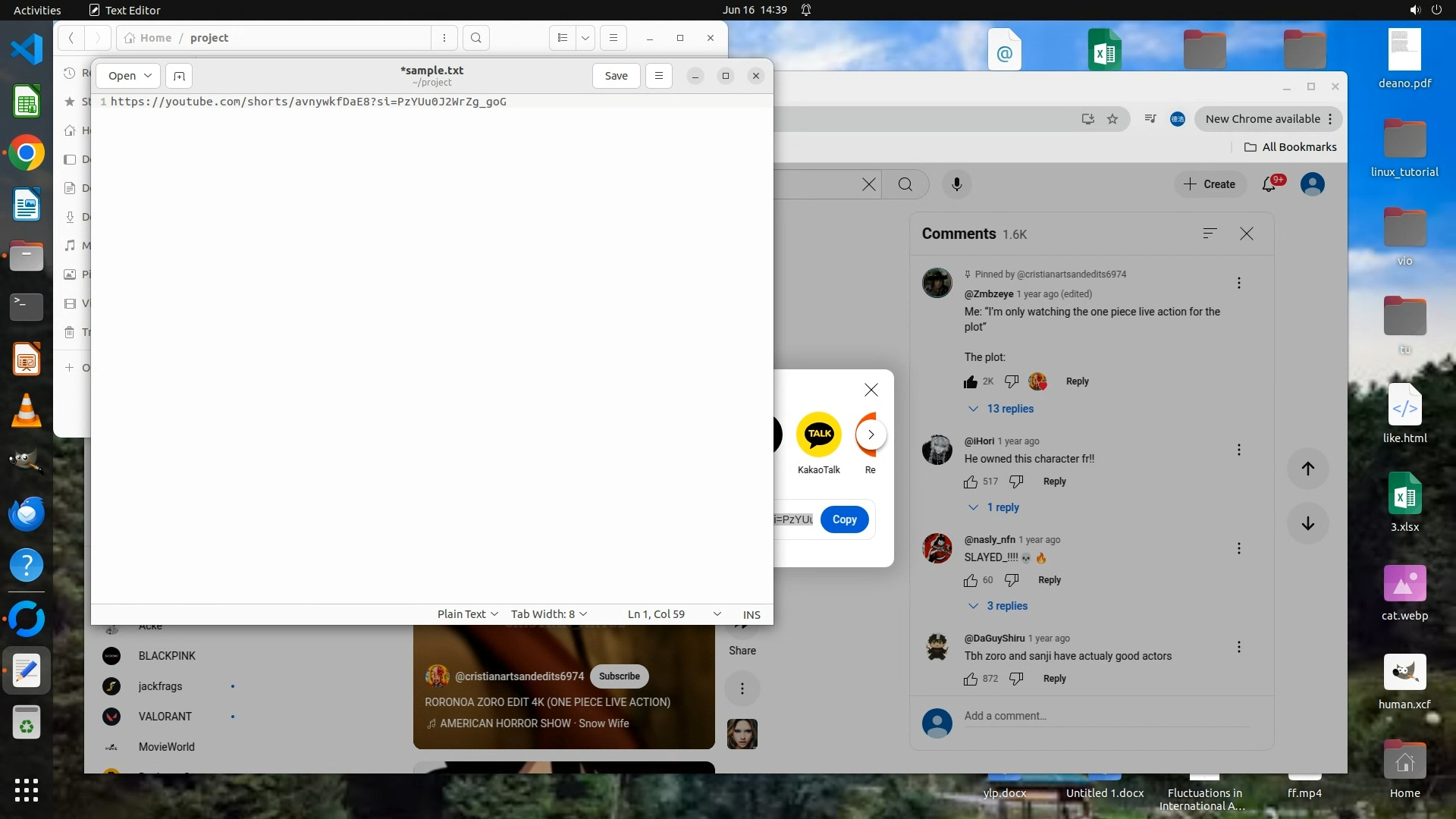Toggle INS insert mode indicator
This screenshot has width=1456, height=819.
pos(751,614)
